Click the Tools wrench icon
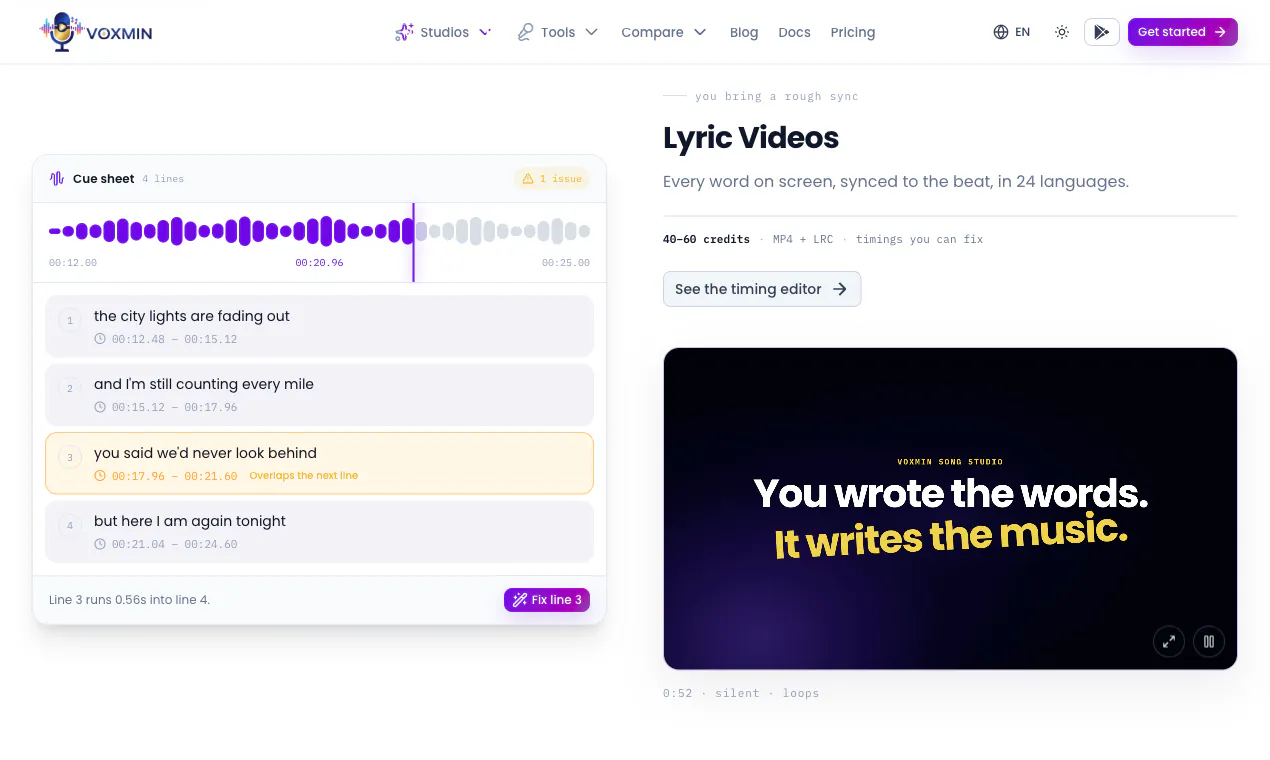 525,32
